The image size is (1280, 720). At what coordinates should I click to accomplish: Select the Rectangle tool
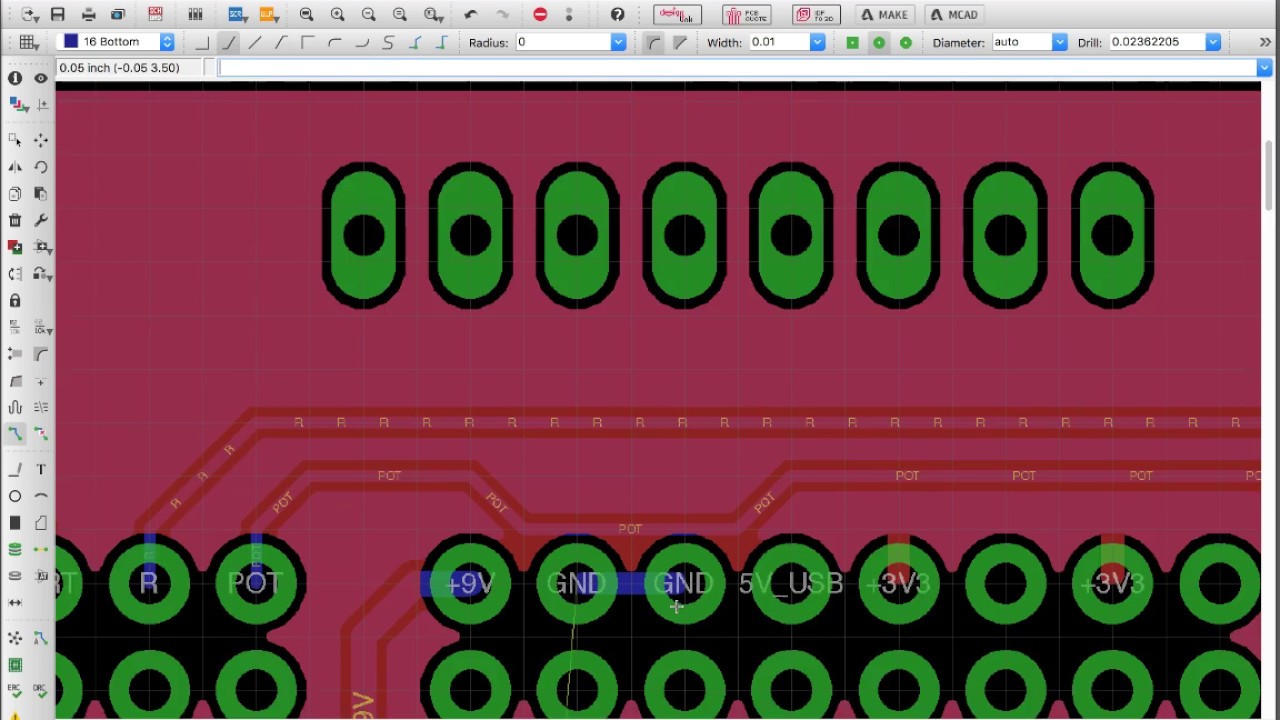point(15,523)
